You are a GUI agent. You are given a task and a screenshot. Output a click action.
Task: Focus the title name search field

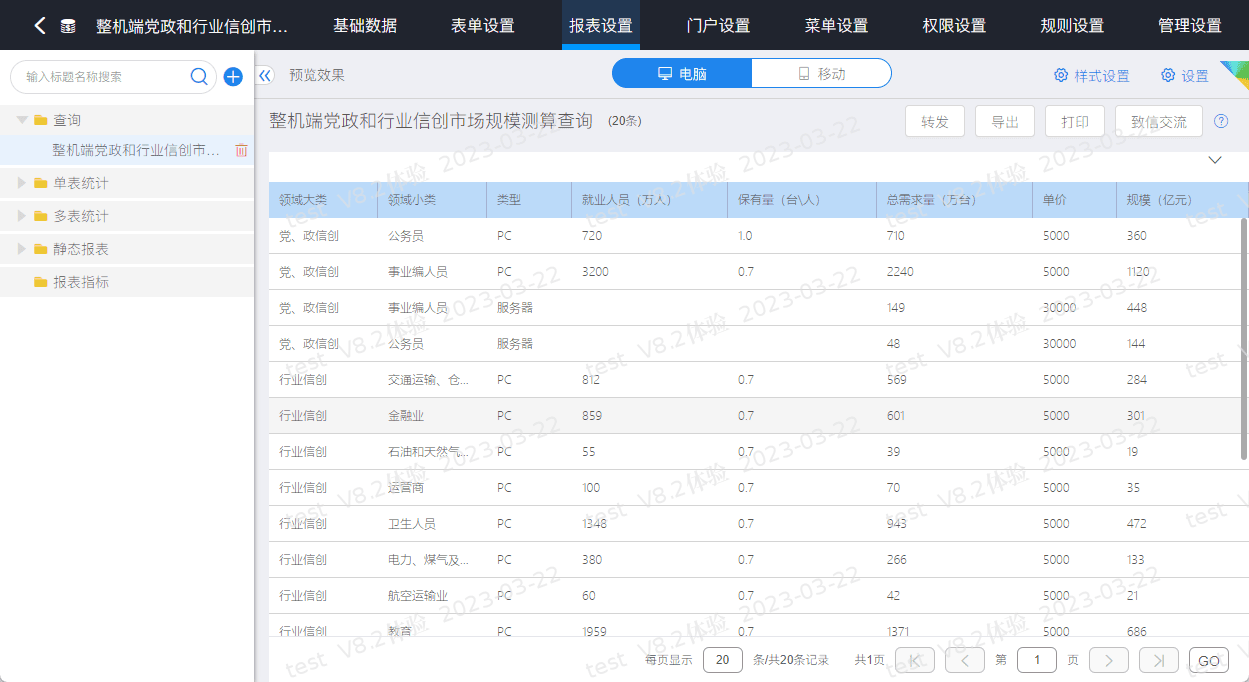[x=105, y=76]
